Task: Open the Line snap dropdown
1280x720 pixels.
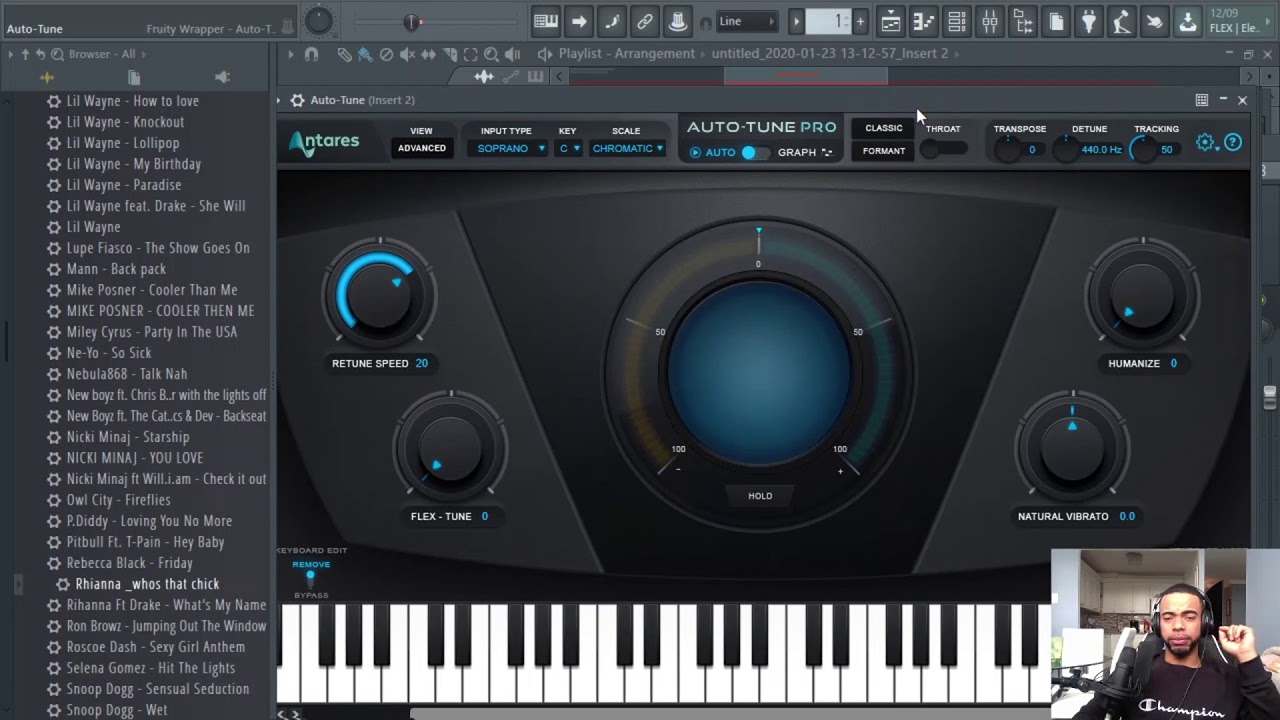Action: pyautogui.click(x=746, y=21)
